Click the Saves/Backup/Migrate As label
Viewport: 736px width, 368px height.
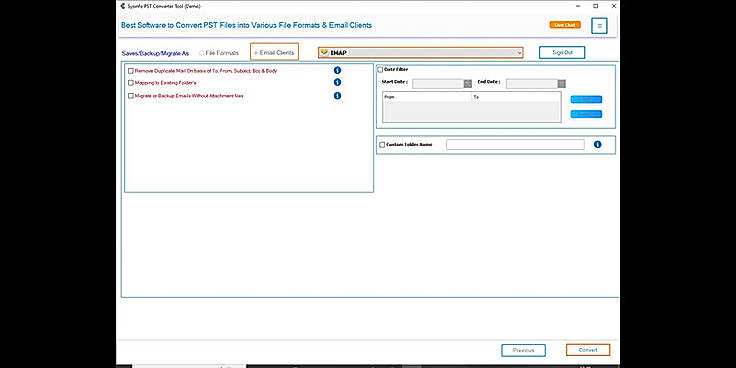tap(155, 54)
